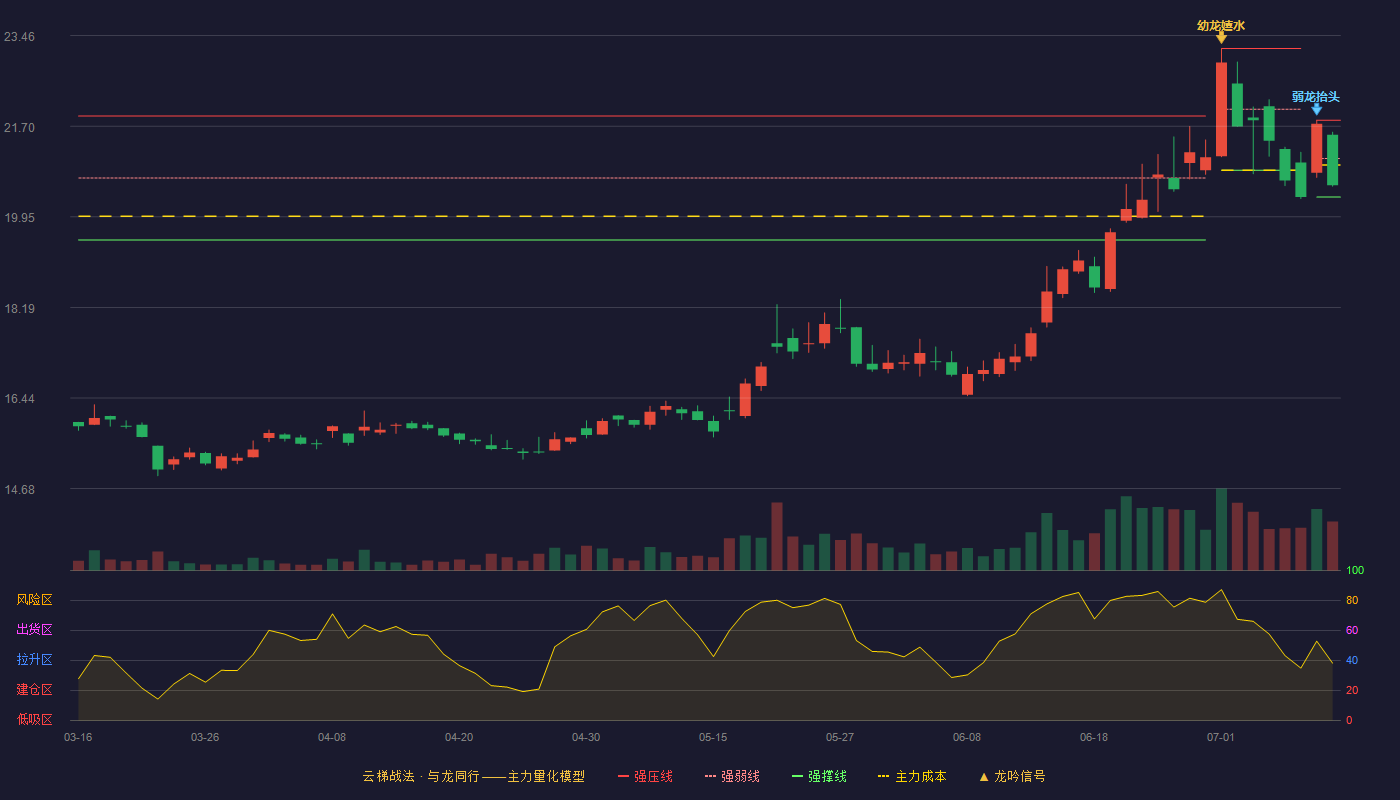This screenshot has width=1400, height=800.
Task: Click the 04-20 date label
Action: point(459,737)
